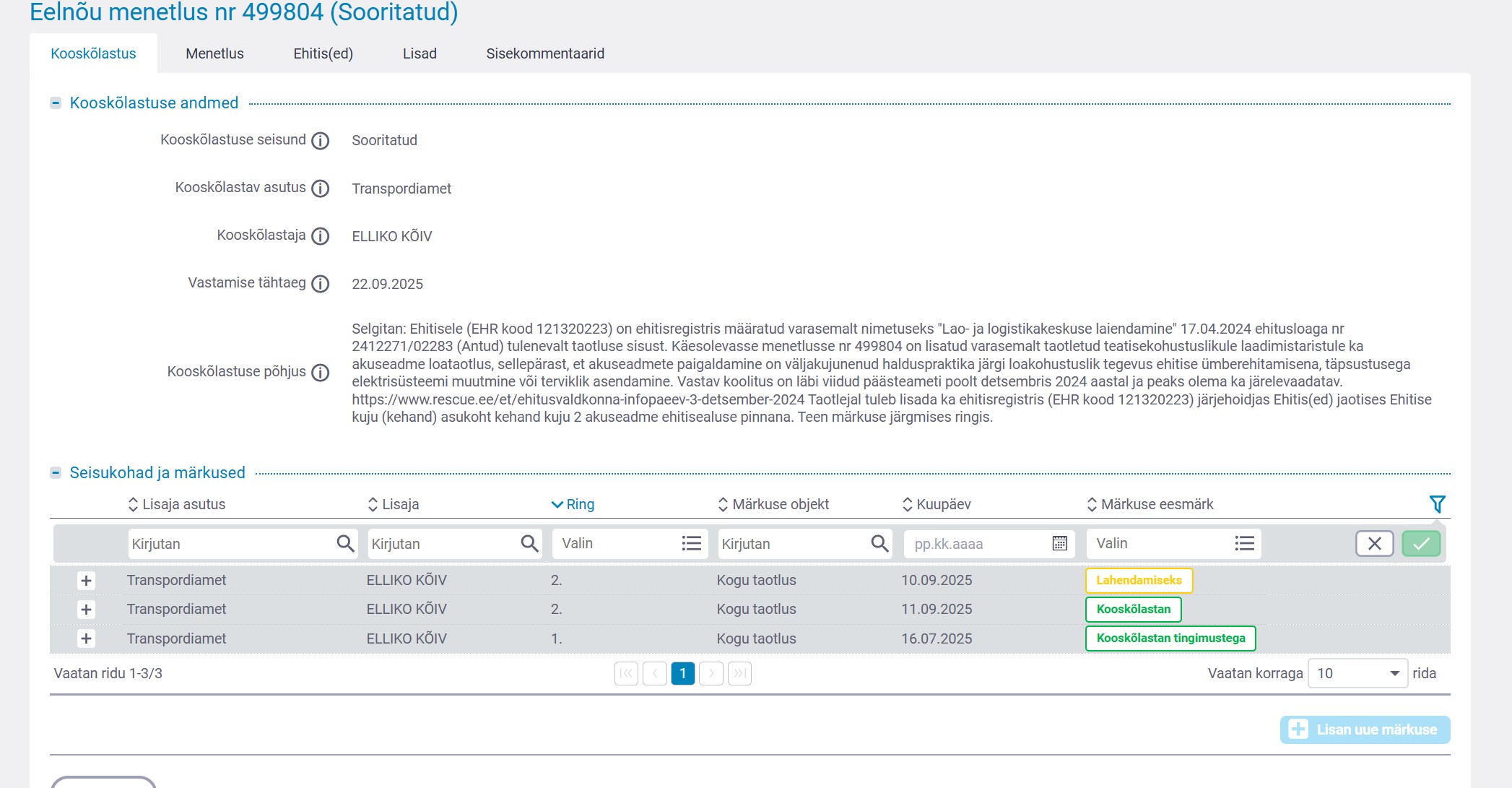This screenshot has width=1512, height=788.
Task: Click Lisan uue märkuse button
Action: [1365, 729]
